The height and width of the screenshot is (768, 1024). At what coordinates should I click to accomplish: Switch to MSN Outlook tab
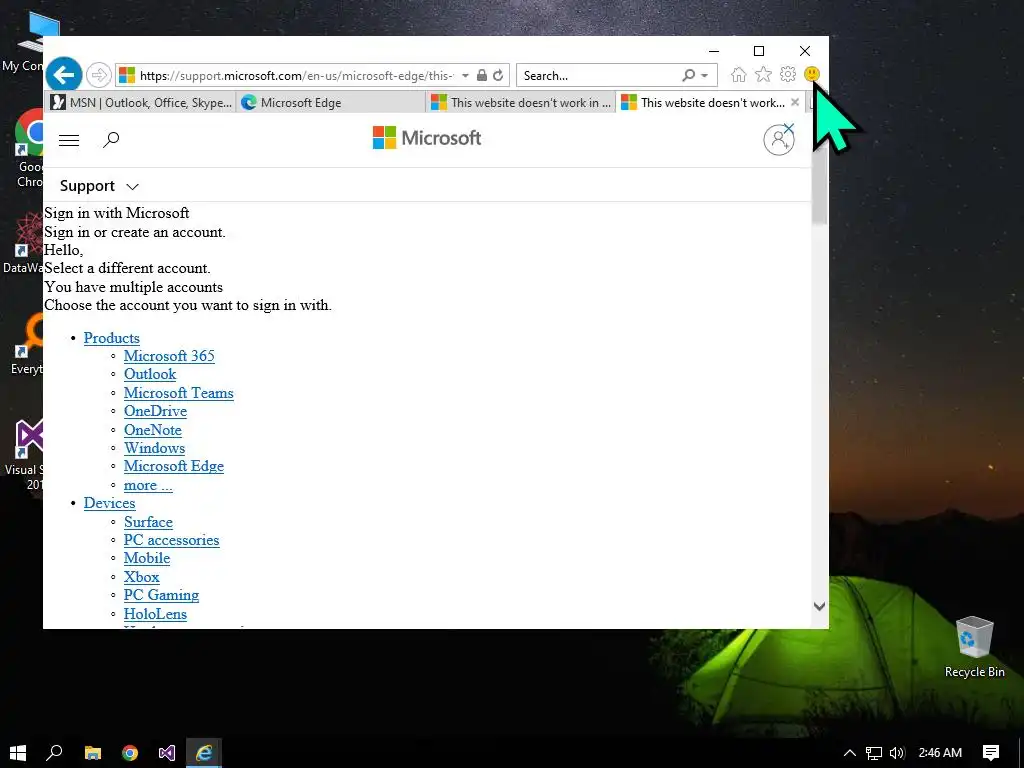point(141,103)
